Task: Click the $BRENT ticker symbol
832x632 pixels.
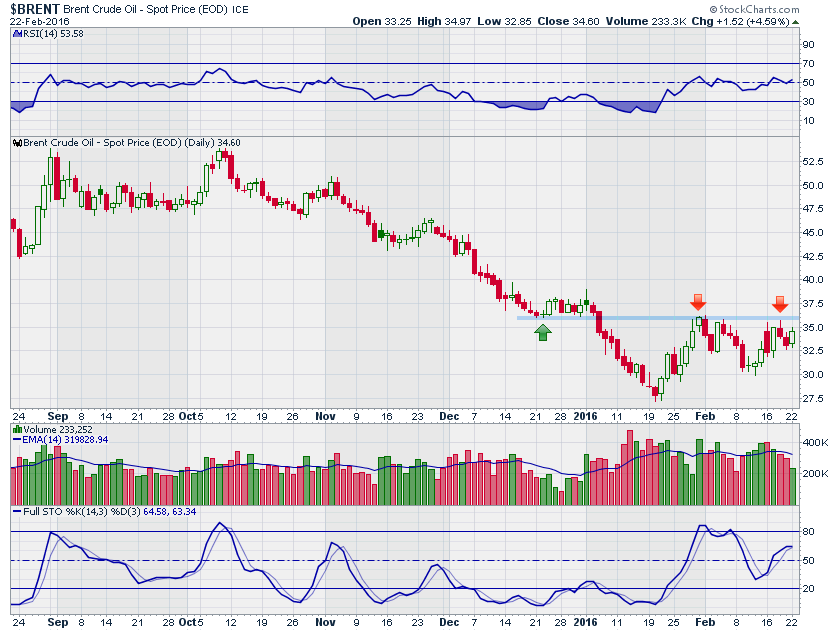Action: (x=34, y=9)
